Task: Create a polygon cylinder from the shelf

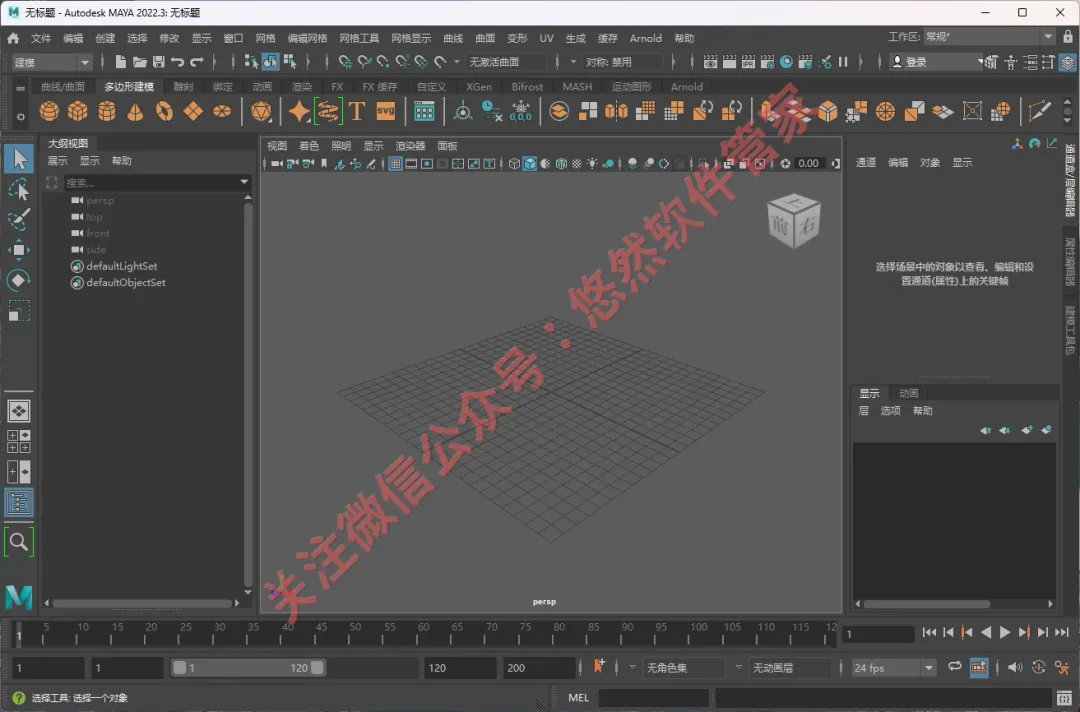Action: 107,111
